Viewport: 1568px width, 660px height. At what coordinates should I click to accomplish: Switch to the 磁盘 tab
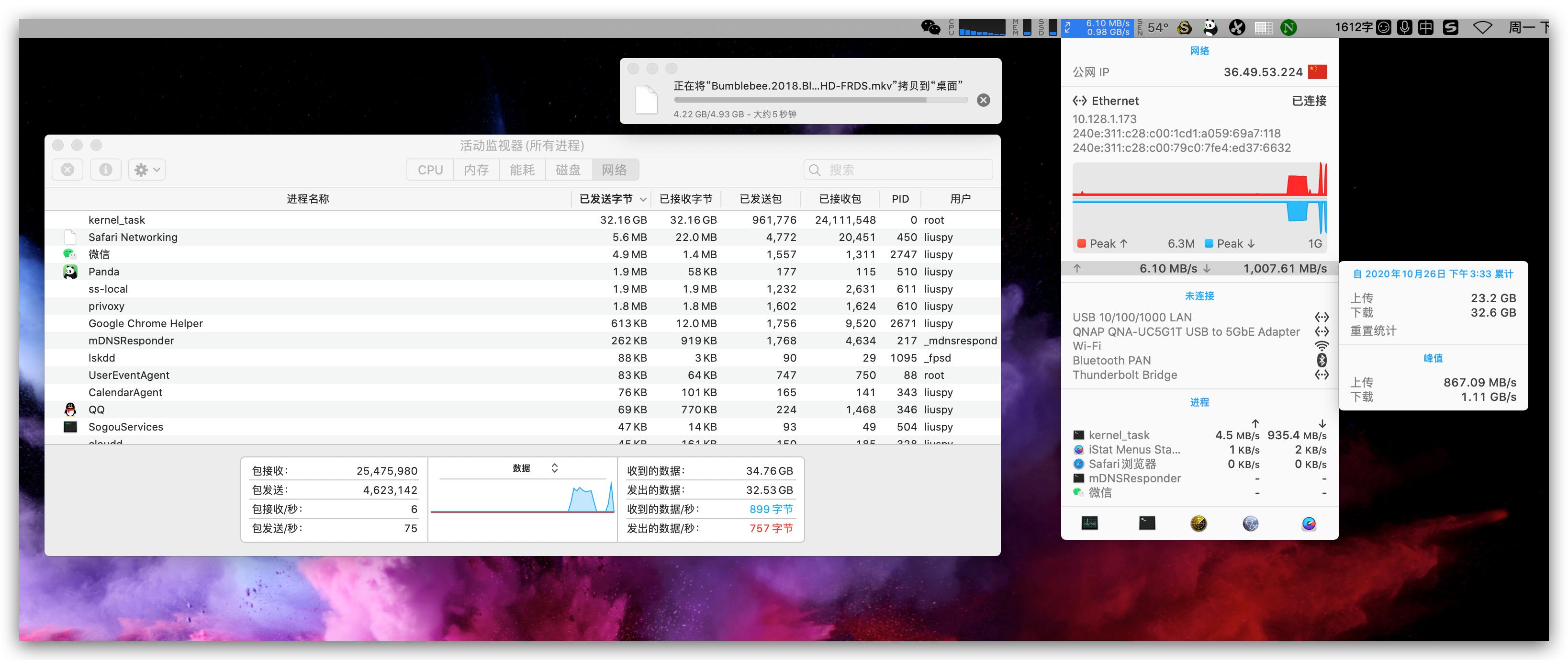click(568, 170)
